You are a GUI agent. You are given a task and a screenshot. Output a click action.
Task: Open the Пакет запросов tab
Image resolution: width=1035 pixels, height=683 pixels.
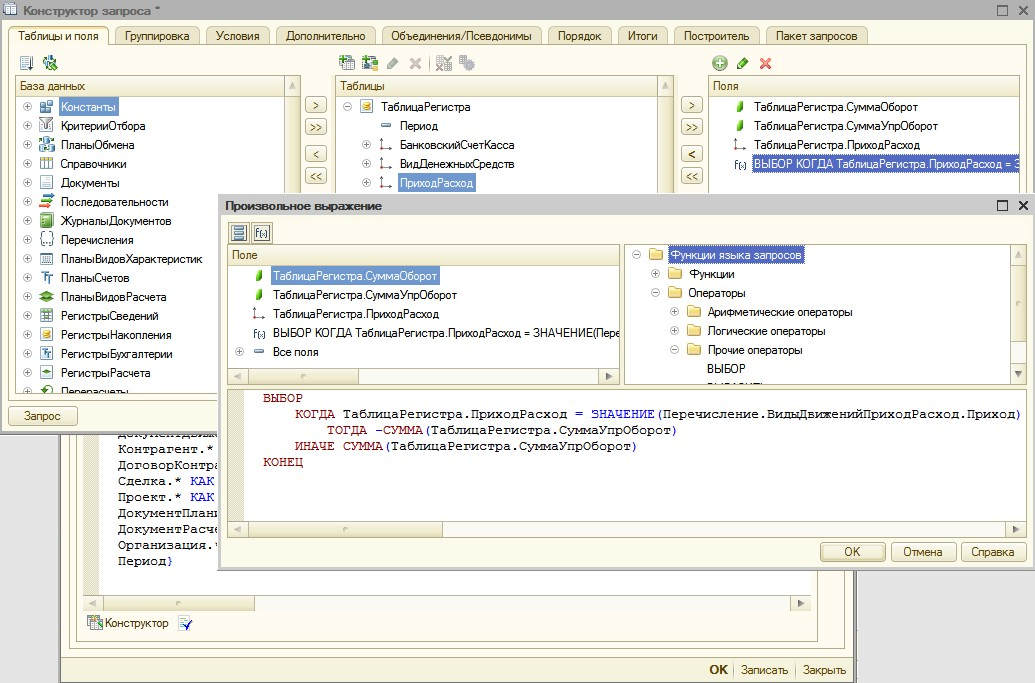point(816,36)
